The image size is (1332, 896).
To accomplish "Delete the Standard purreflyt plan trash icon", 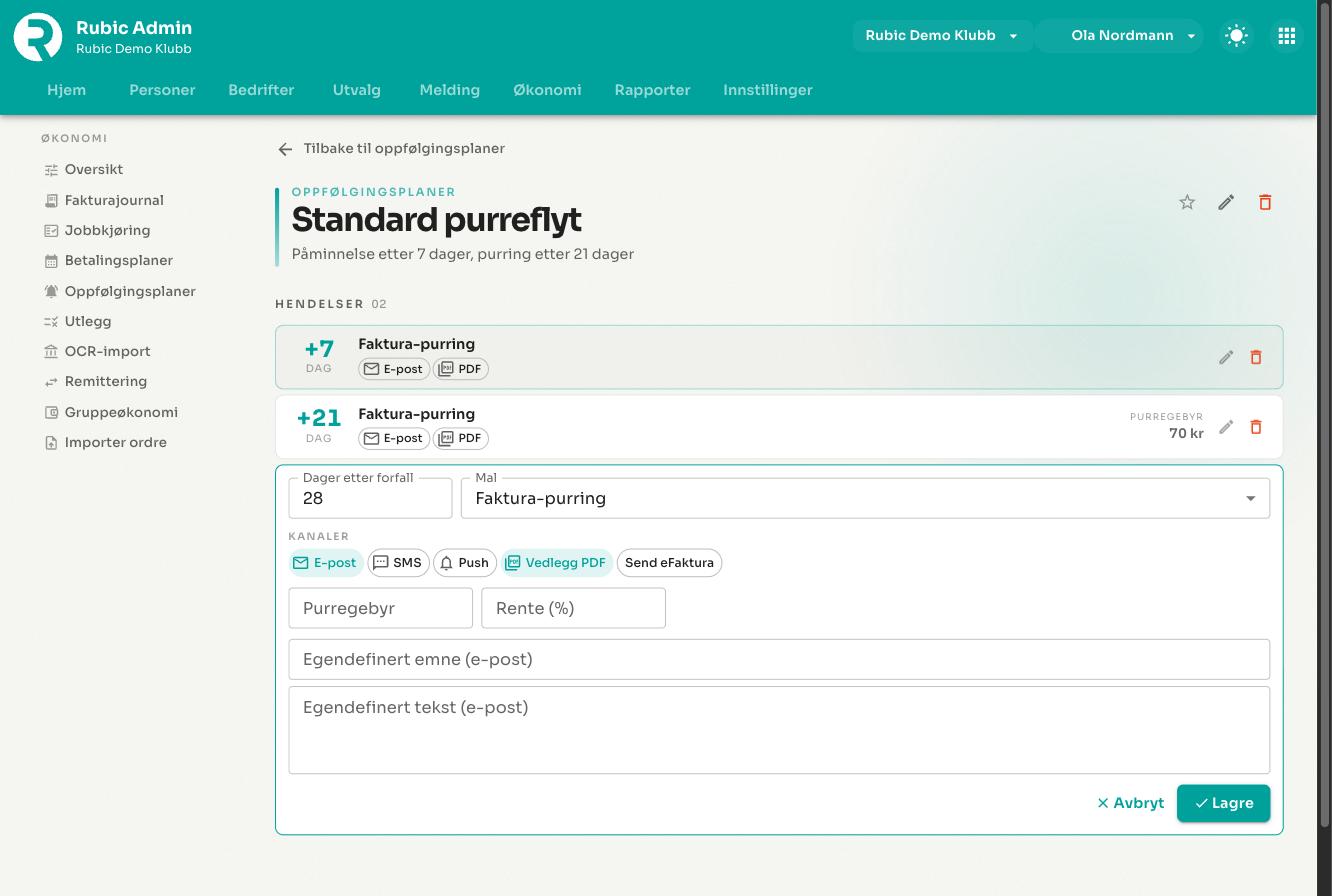I will [1265, 202].
